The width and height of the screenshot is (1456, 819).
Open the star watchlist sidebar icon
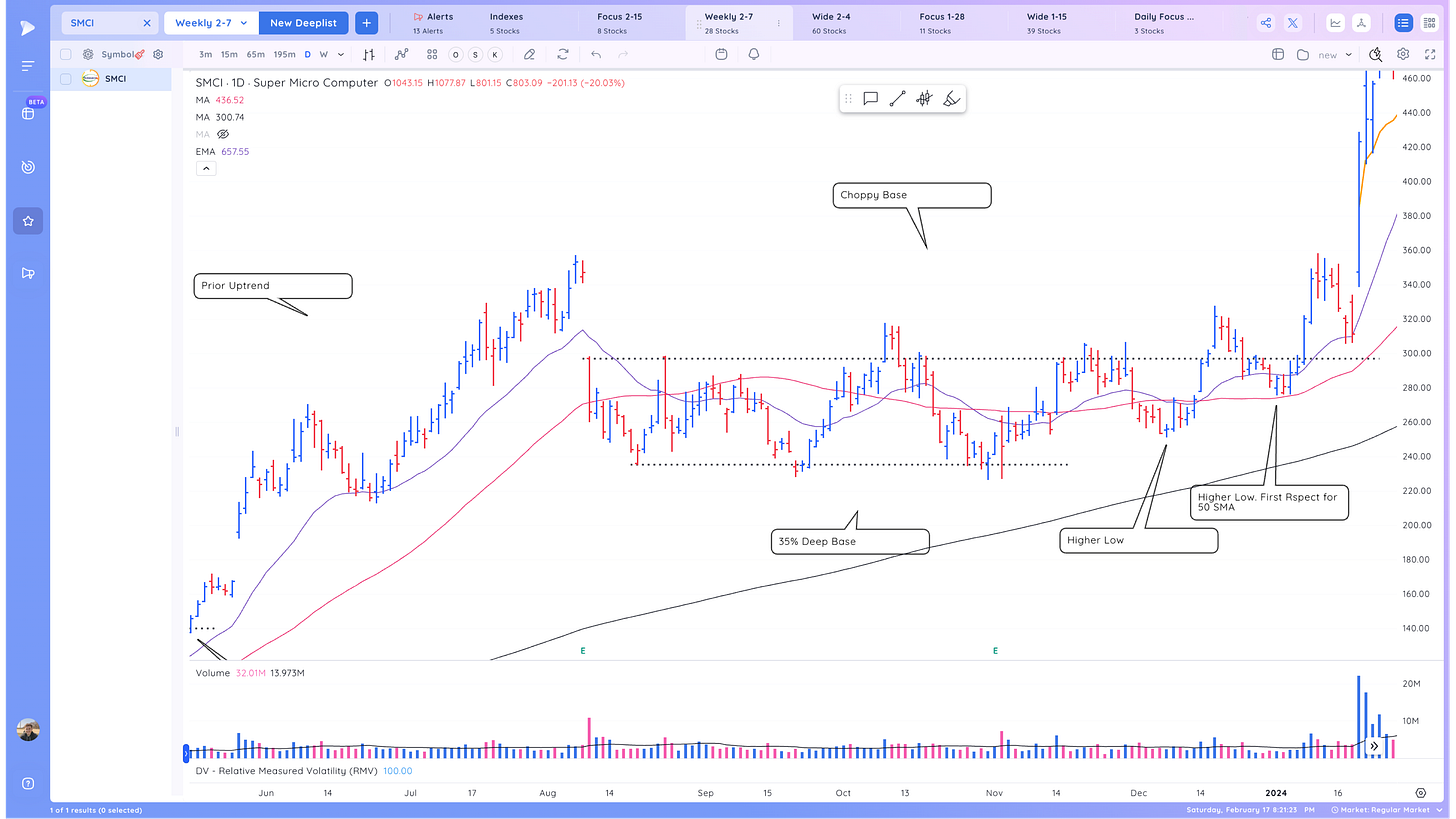27,220
